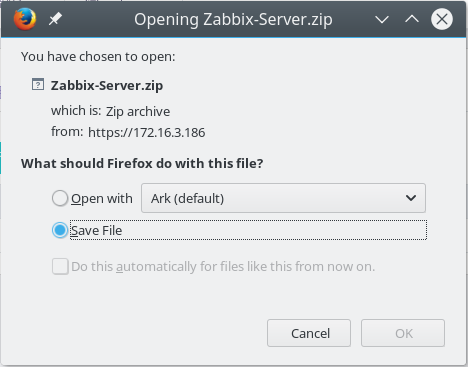Click the Firefox logo in title bar

(x=25, y=19)
